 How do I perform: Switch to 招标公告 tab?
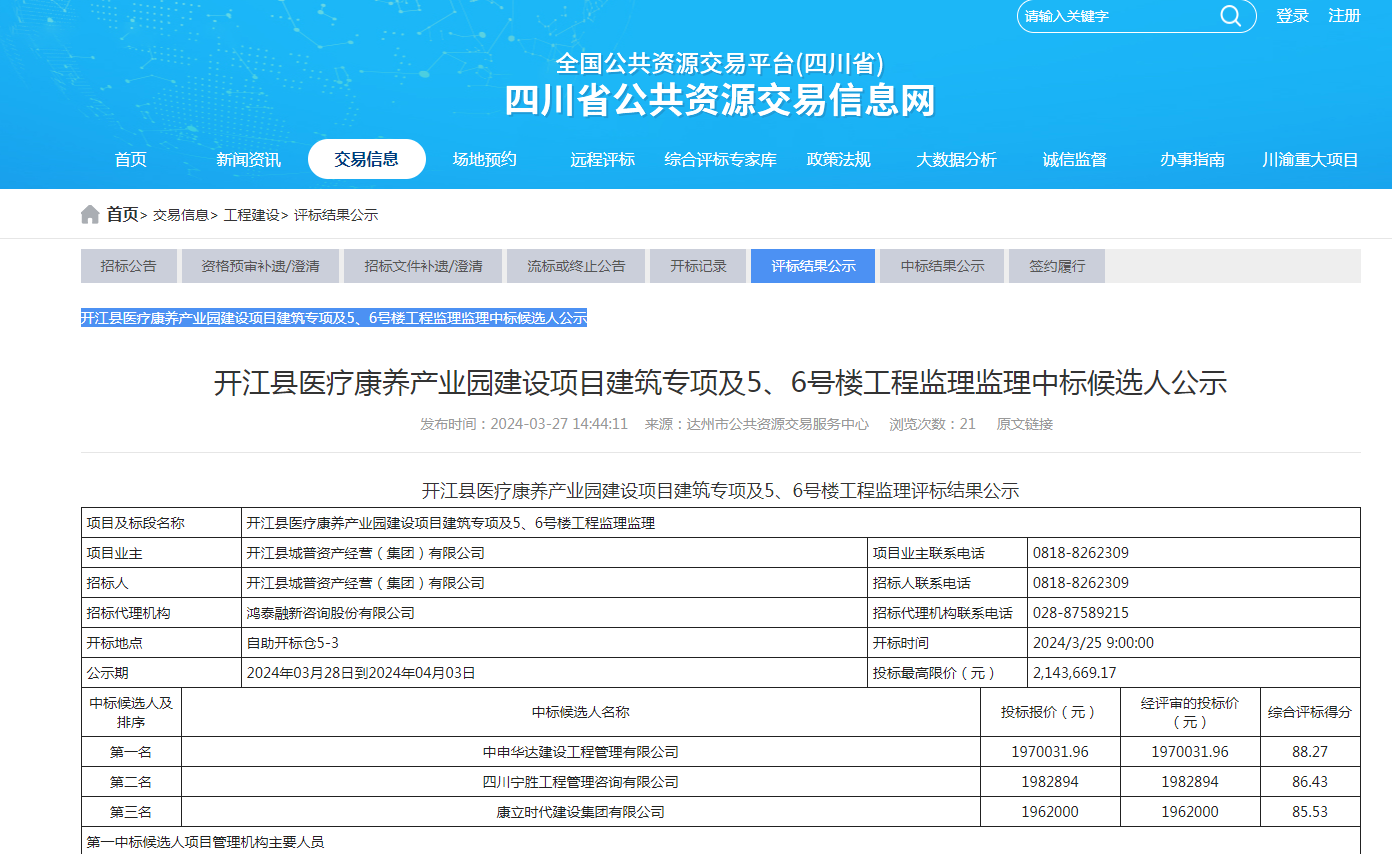coord(128,266)
